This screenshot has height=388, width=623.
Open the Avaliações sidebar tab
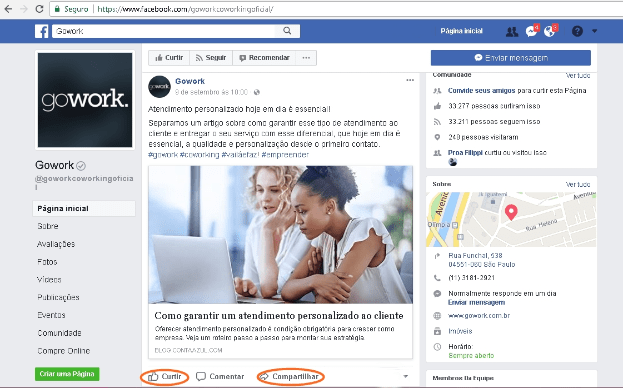(x=56, y=244)
